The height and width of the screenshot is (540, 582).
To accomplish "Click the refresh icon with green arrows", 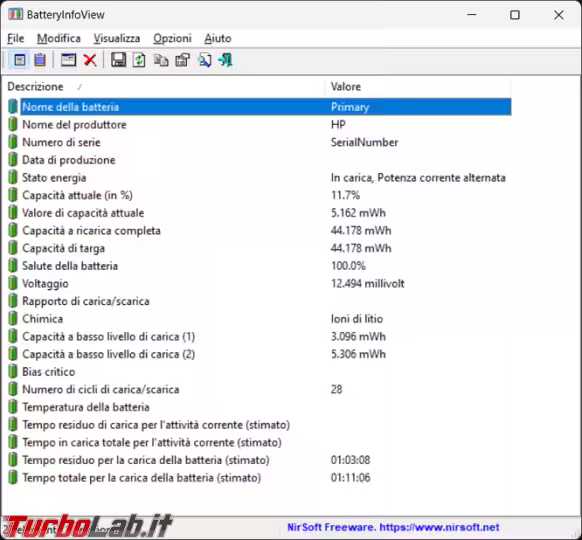I will (x=139, y=60).
